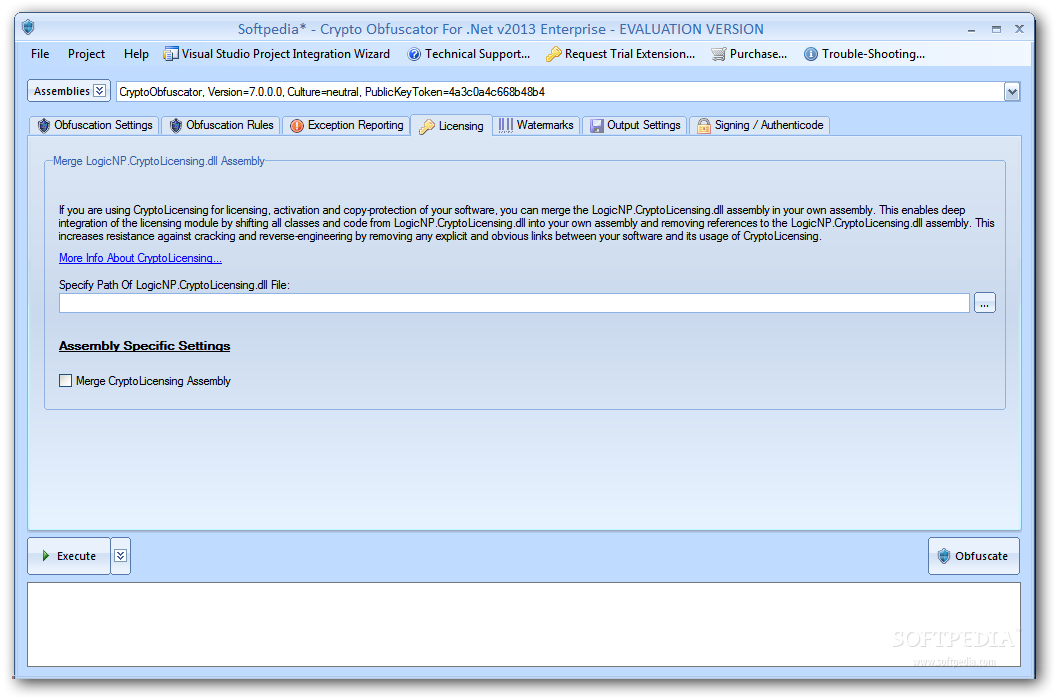Click the Crypto Obfuscator shield icon in title bar

28,28
